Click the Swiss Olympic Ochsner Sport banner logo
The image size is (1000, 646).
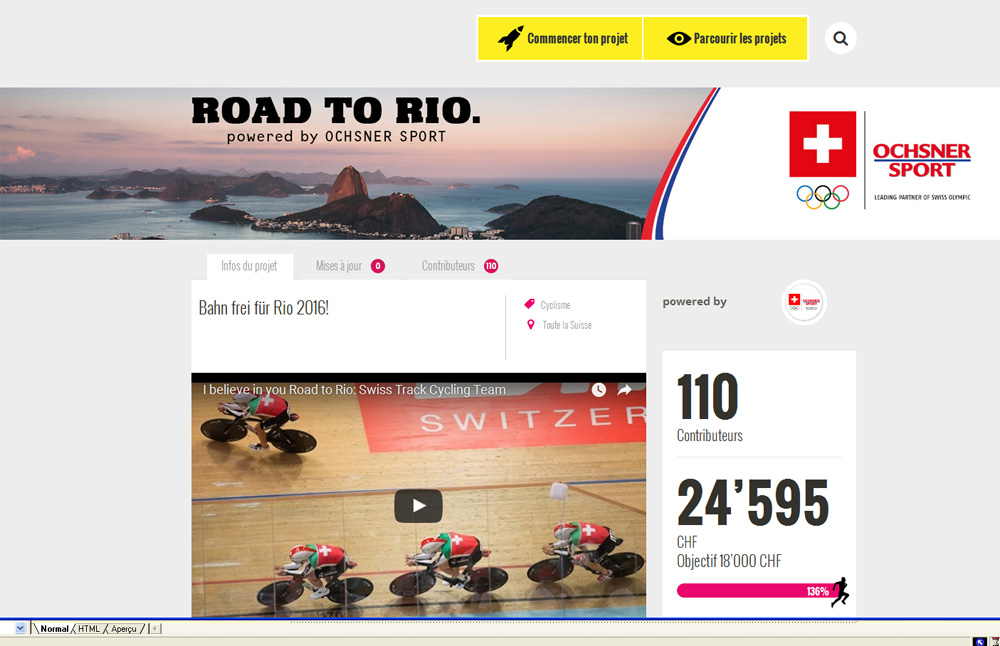[880, 160]
